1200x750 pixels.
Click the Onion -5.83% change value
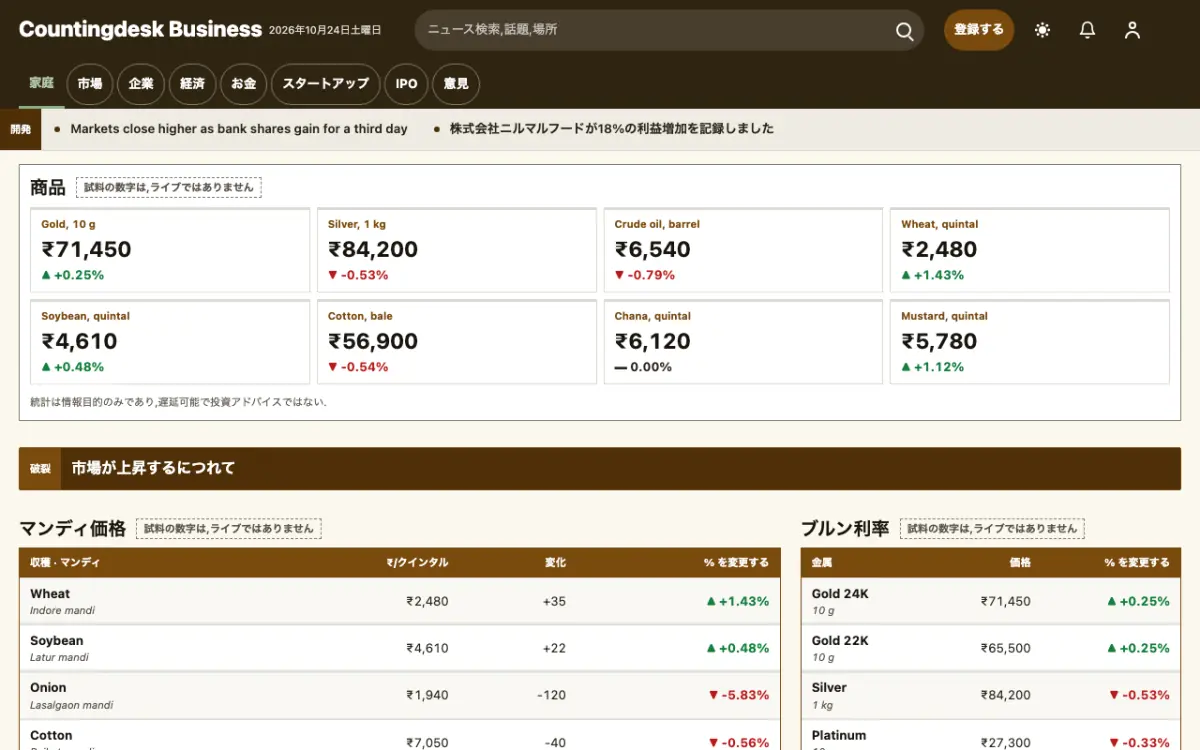coord(739,695)
